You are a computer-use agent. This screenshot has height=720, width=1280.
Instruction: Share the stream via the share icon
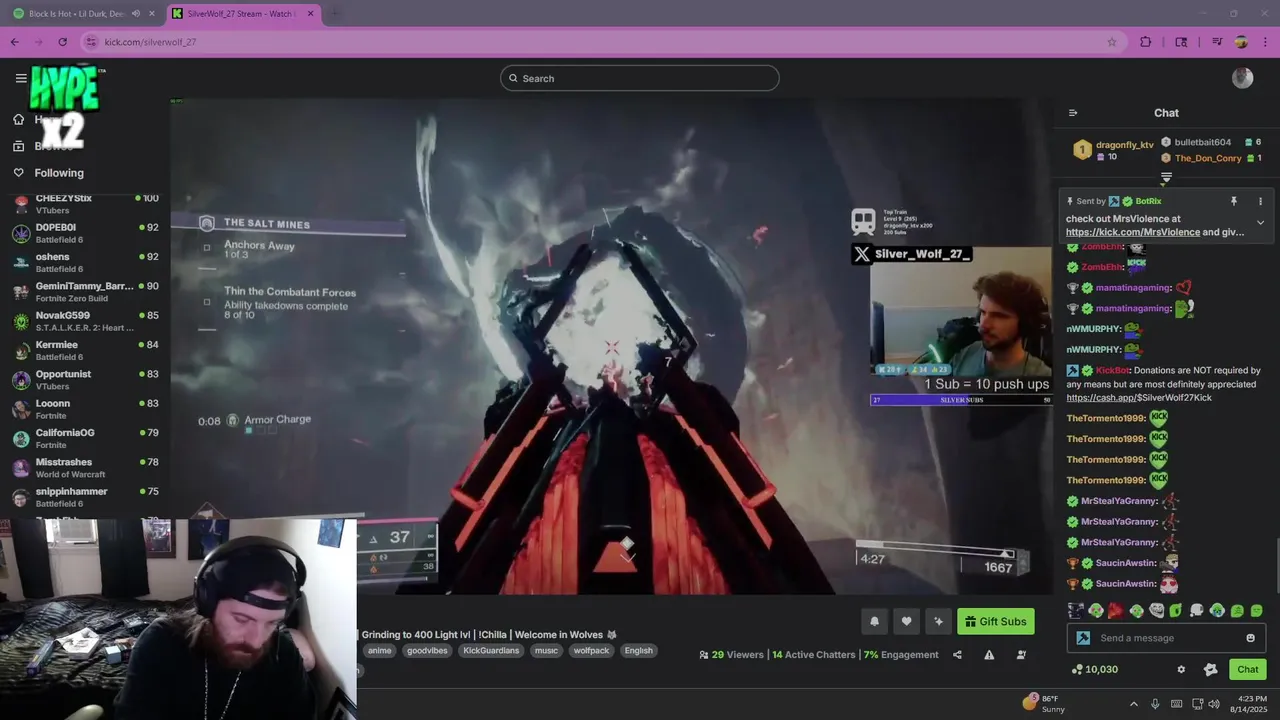click(957, 655)
